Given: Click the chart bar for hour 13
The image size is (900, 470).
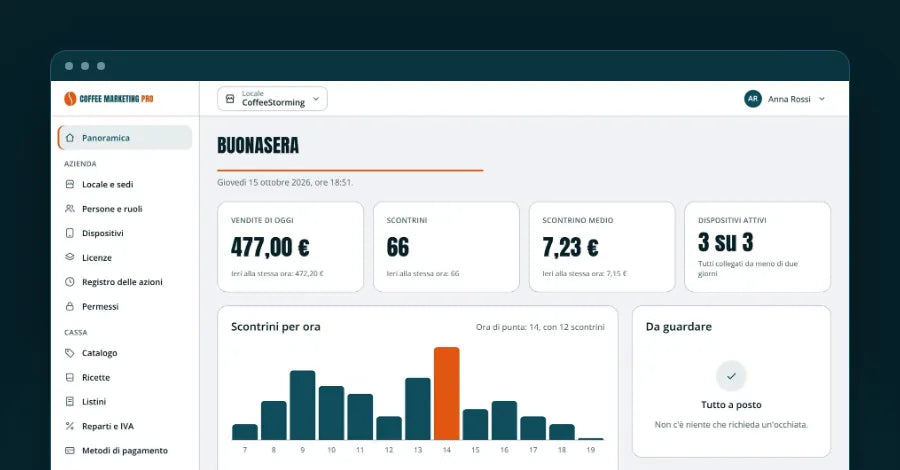Looking at the screenshot, I should tap(418, 409).
